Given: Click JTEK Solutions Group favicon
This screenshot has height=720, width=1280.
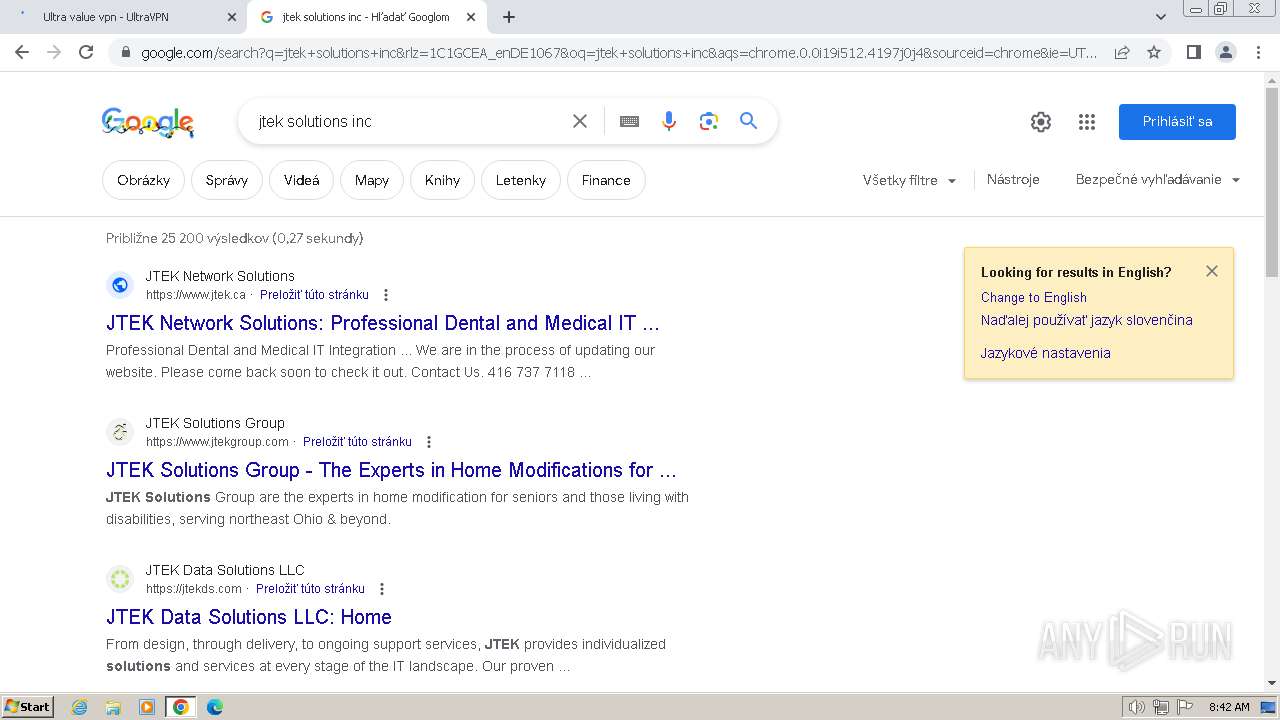Looking at the screenshot, I should [x=120, y=432].
